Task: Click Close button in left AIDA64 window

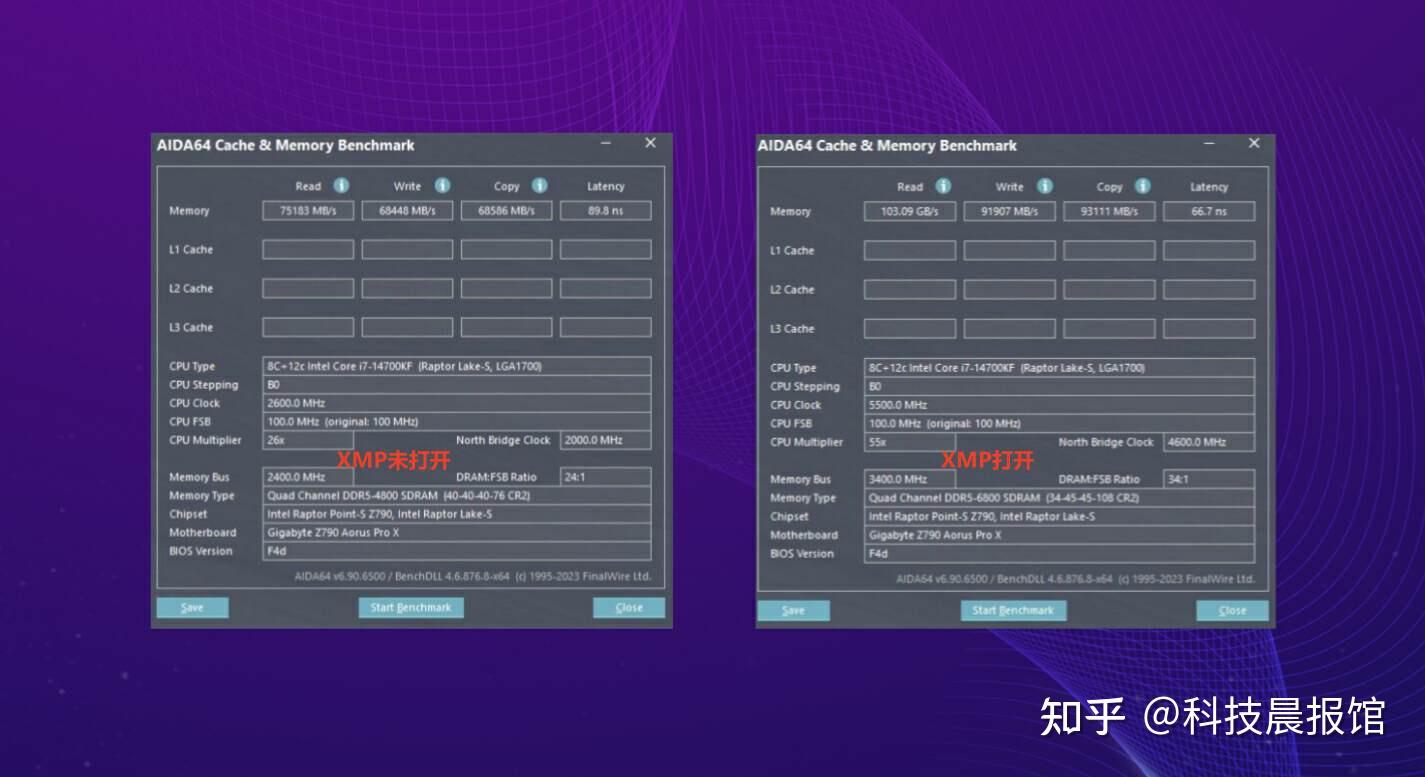Action: pyautogui.click(x=629, y=608)
